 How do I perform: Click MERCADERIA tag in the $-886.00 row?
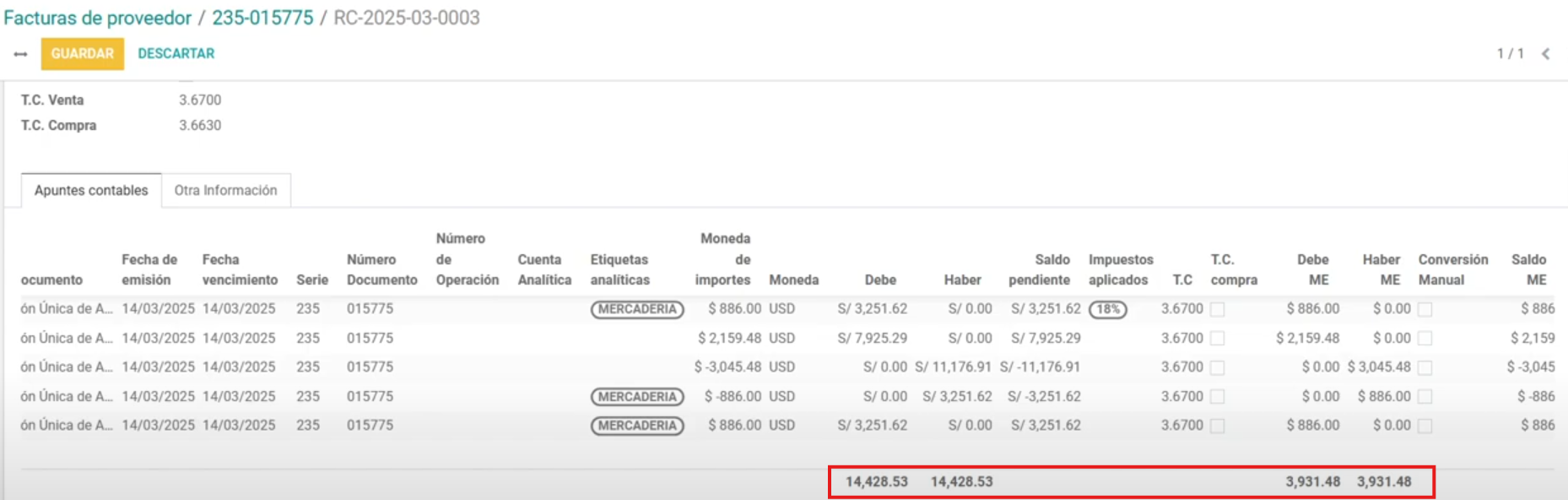click(x=637, y=397)
